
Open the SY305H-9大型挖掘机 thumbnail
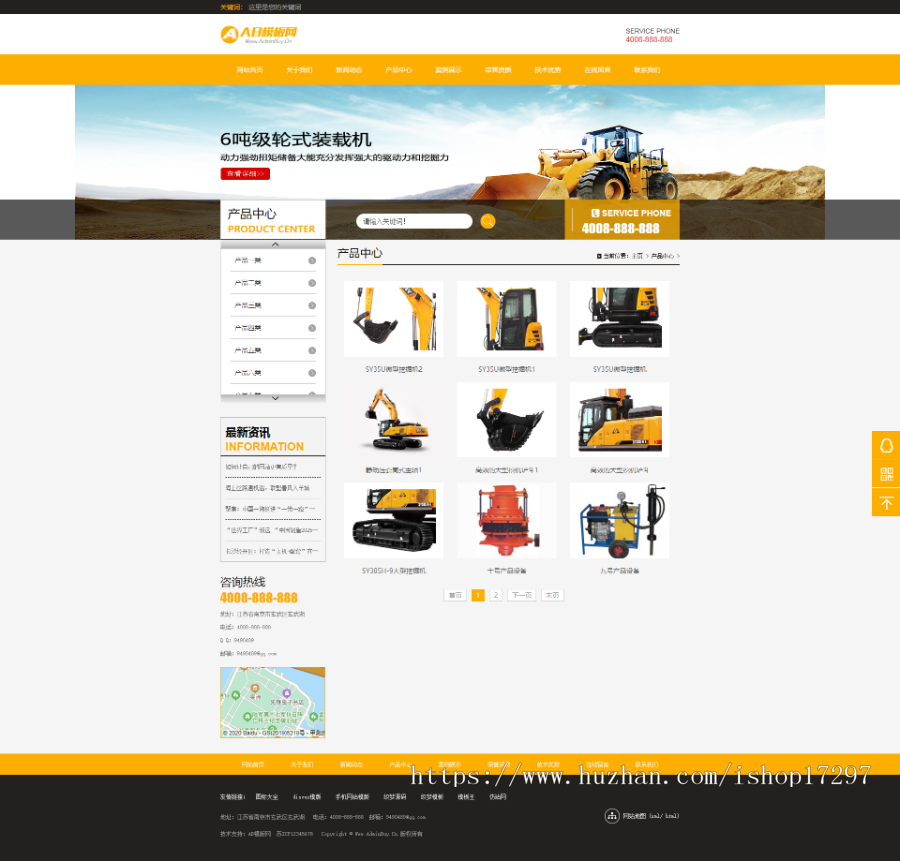pos(394,520)
